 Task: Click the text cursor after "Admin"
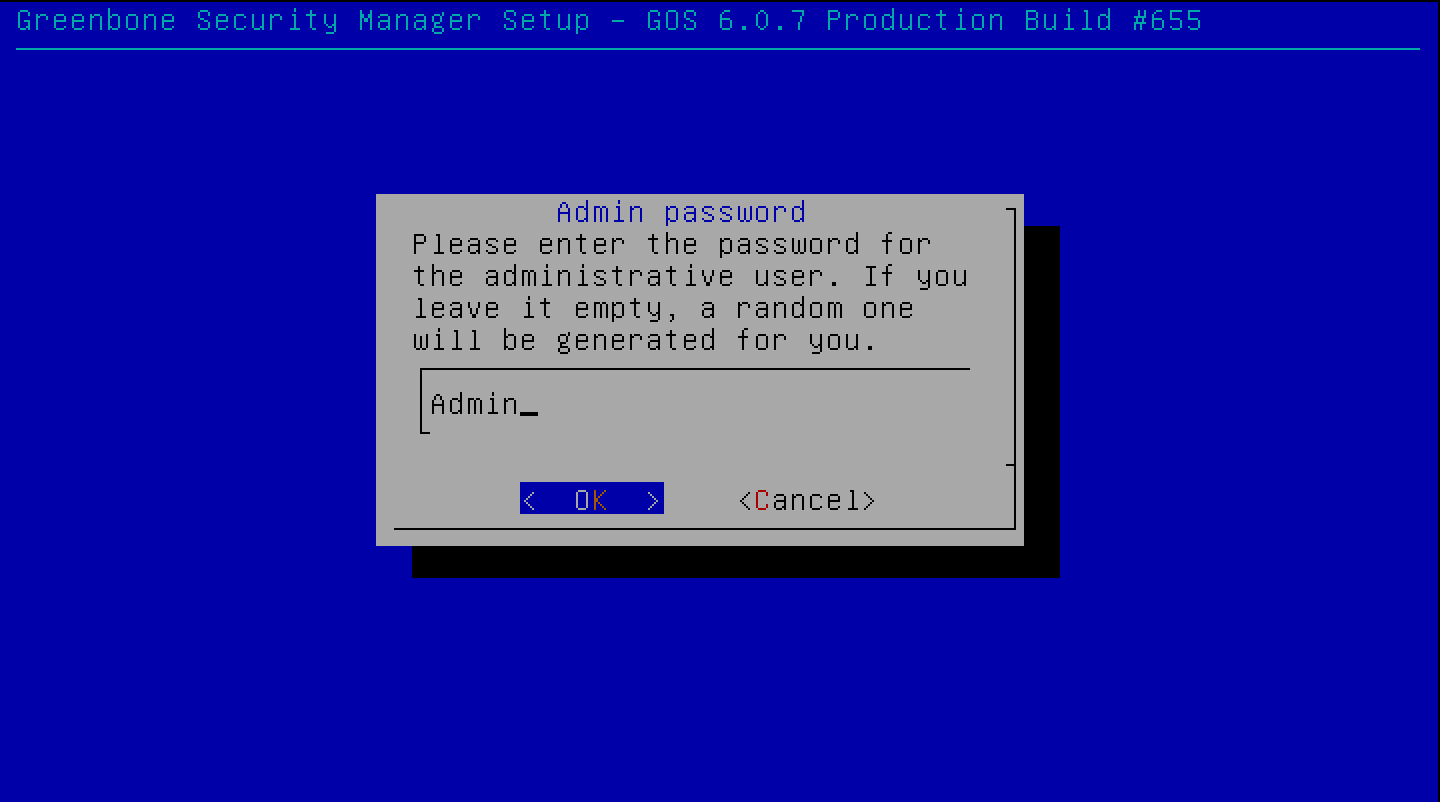click(529, 411)
